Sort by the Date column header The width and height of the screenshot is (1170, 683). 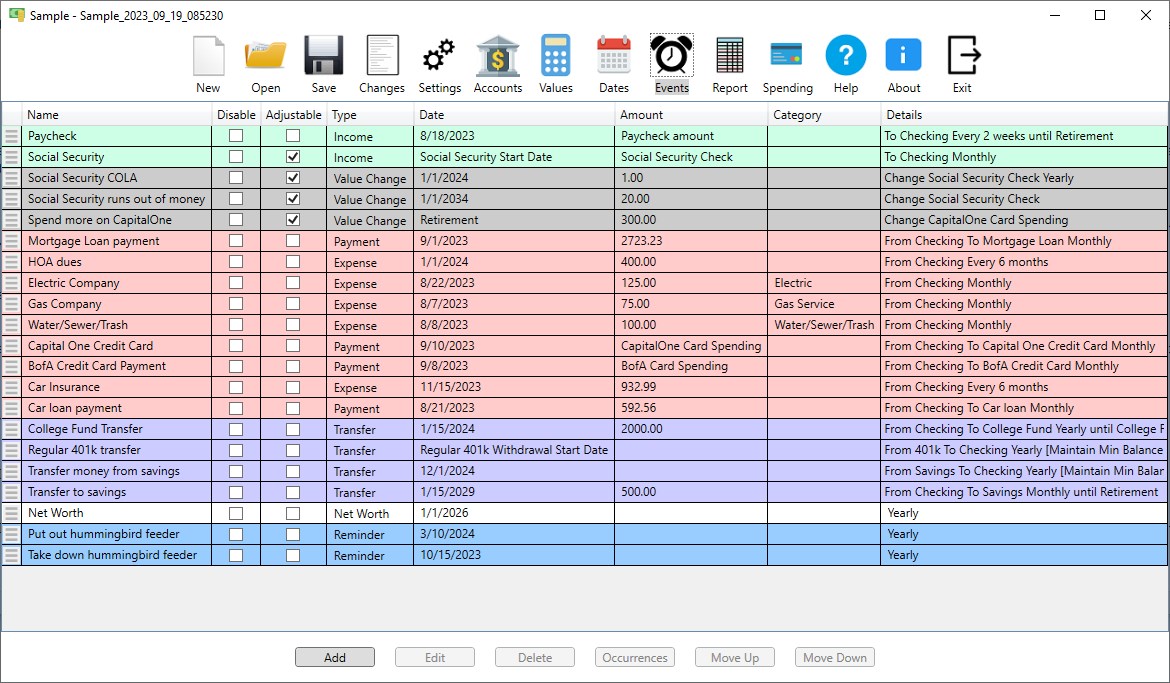(x=514, y=115)
